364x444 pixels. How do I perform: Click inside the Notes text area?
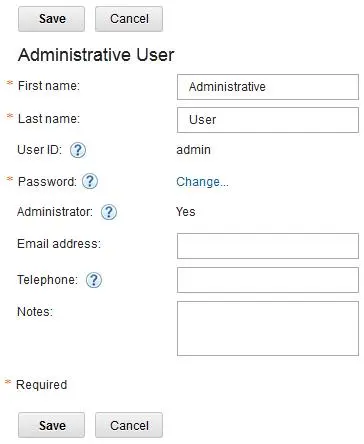click(x=268, y=329)
